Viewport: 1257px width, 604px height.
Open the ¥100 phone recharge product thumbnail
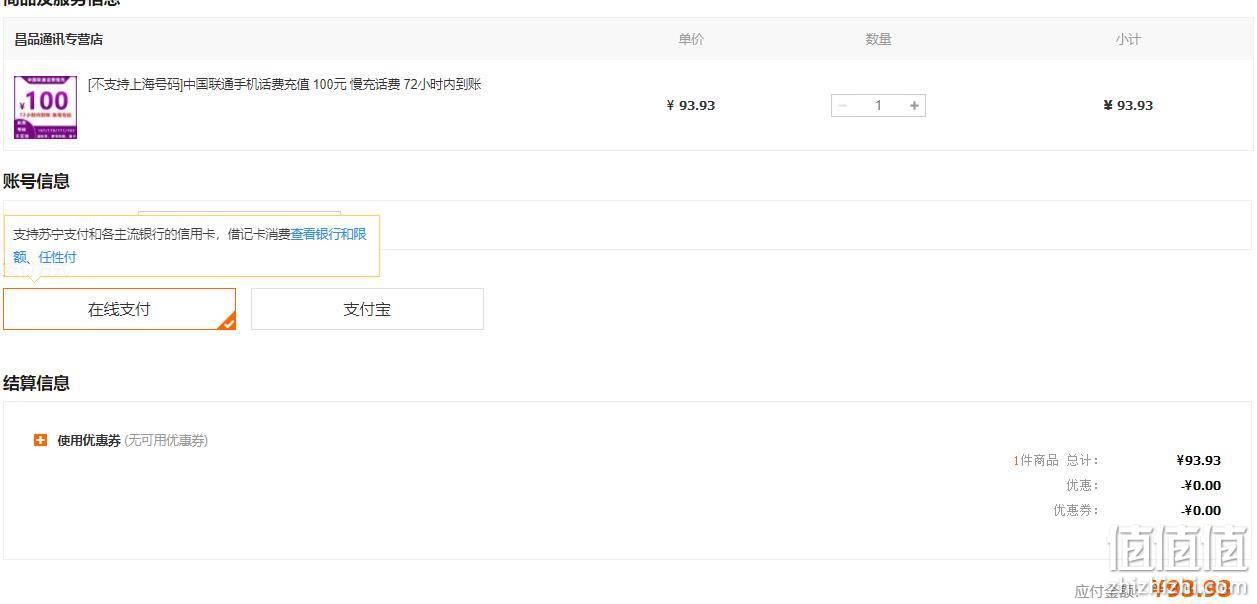coord(45,107)
